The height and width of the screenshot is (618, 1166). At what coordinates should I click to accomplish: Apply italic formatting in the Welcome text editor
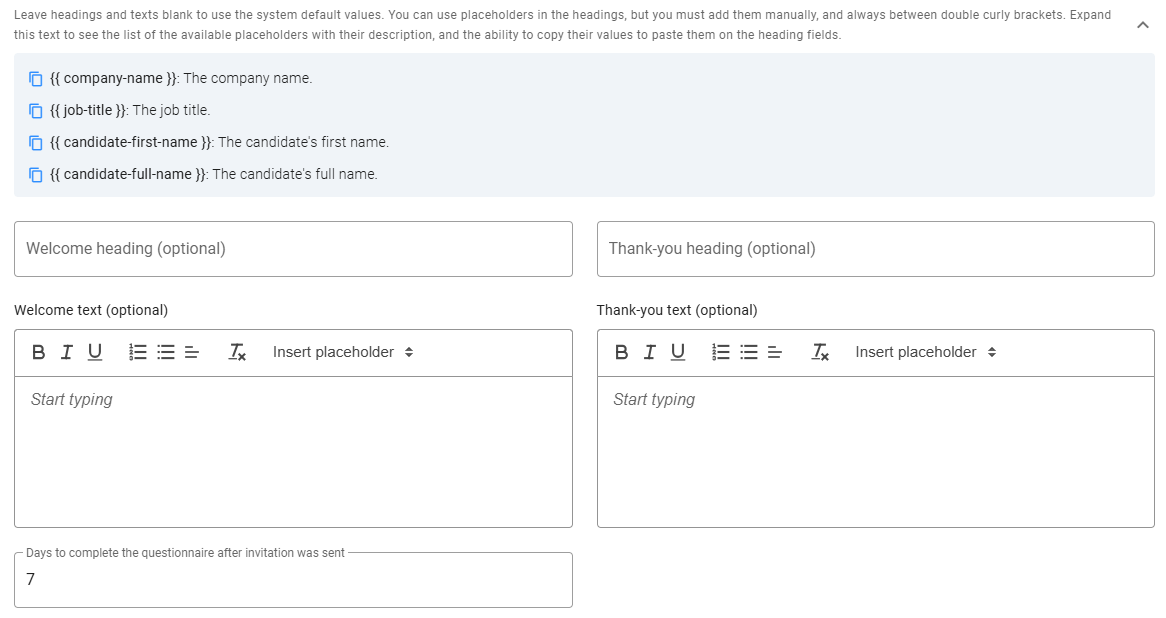click(67, 352)
